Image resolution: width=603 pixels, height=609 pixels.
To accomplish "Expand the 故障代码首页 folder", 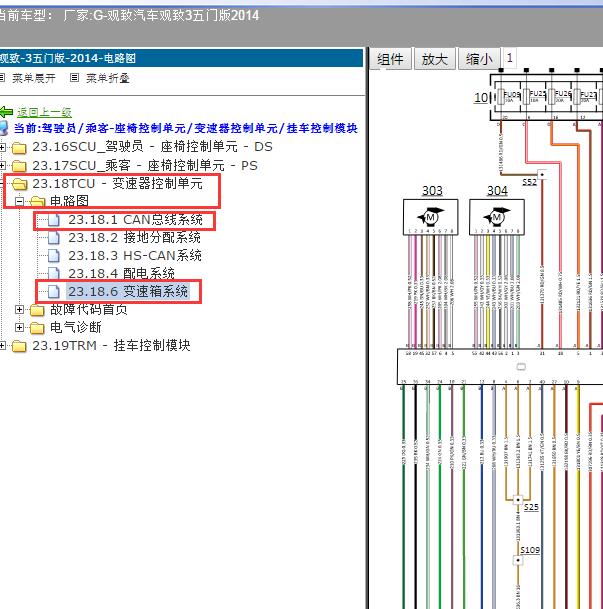I will coord(19,310).
